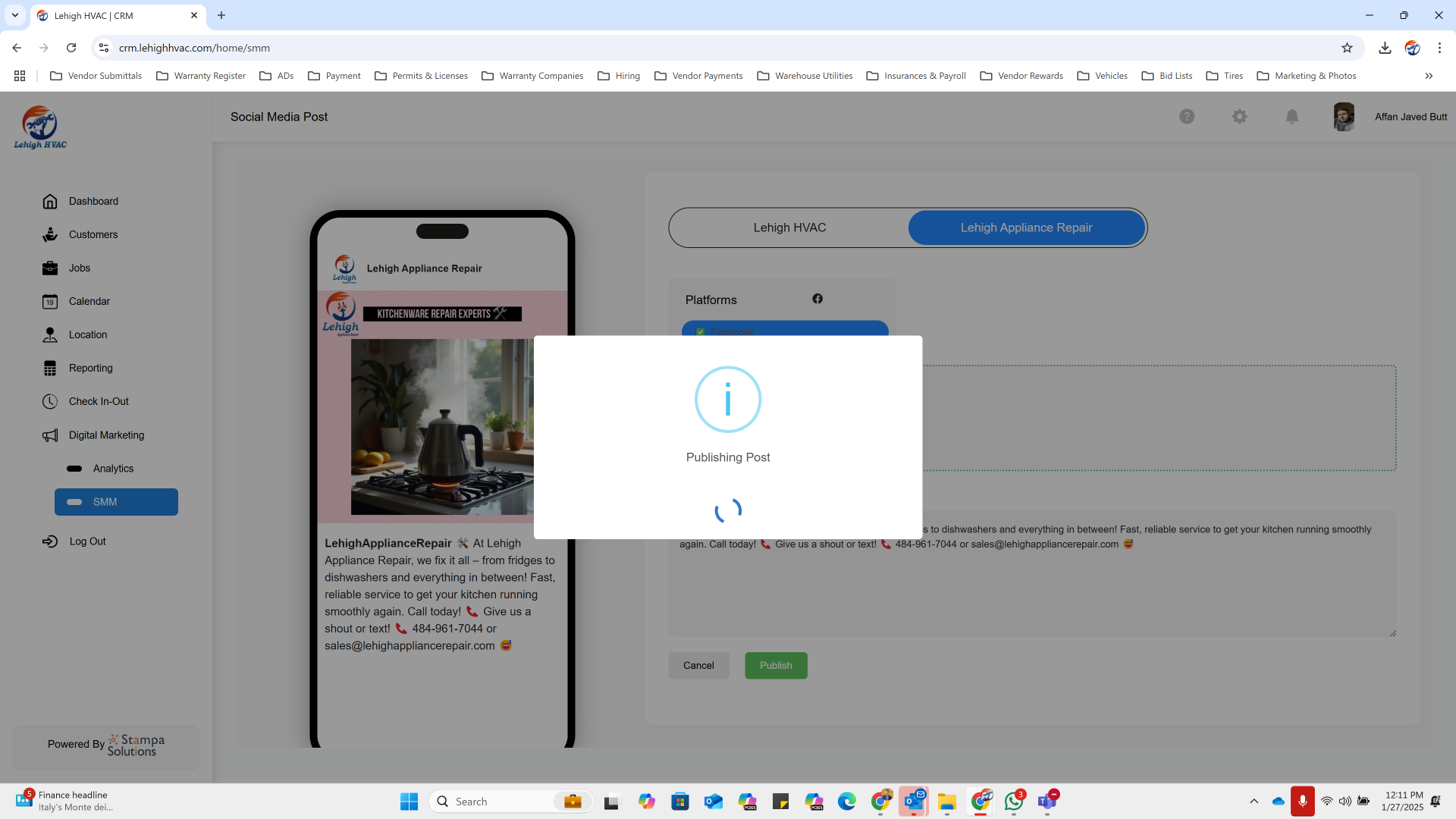This screenshot has height=819, width=1456.
Task: Go to Analytics submenu item
Action: [113, 469]
